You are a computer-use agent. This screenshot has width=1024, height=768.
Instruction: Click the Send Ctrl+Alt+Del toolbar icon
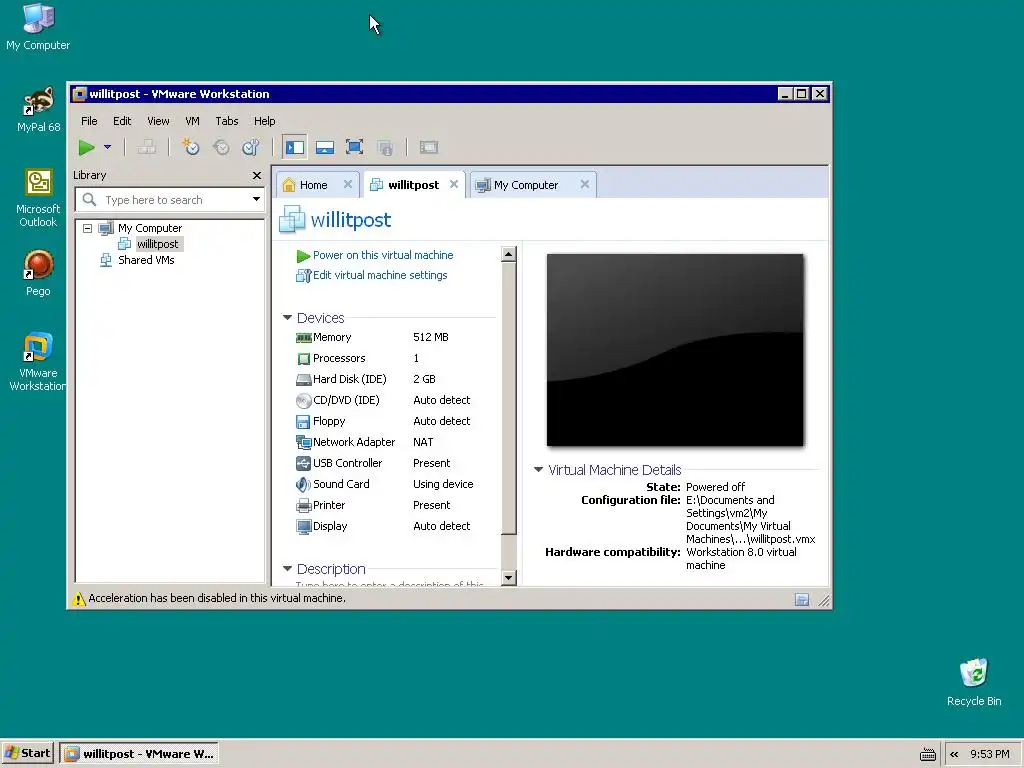coord(146,148)
